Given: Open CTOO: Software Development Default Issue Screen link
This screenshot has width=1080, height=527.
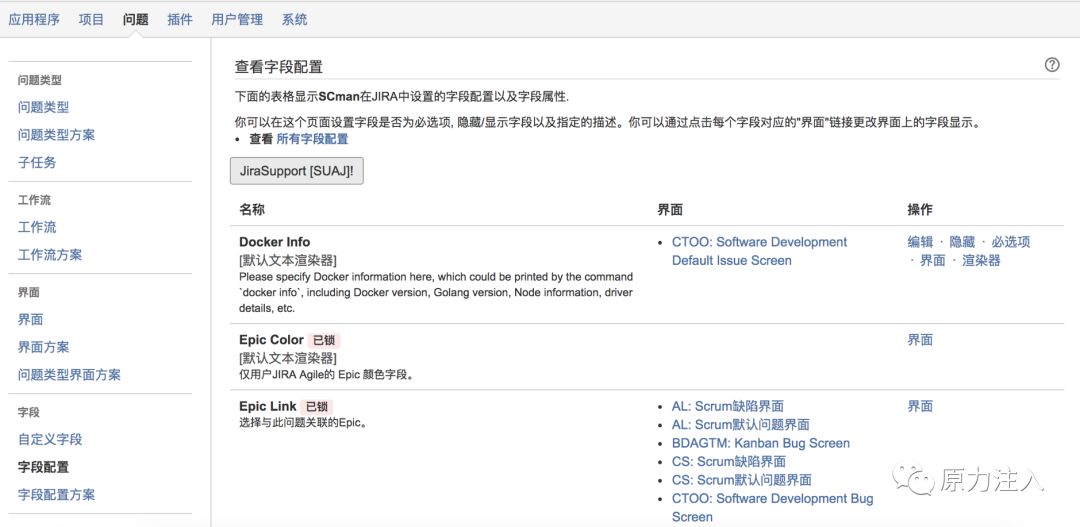Looking at the screenshot, I should (759, 251).
